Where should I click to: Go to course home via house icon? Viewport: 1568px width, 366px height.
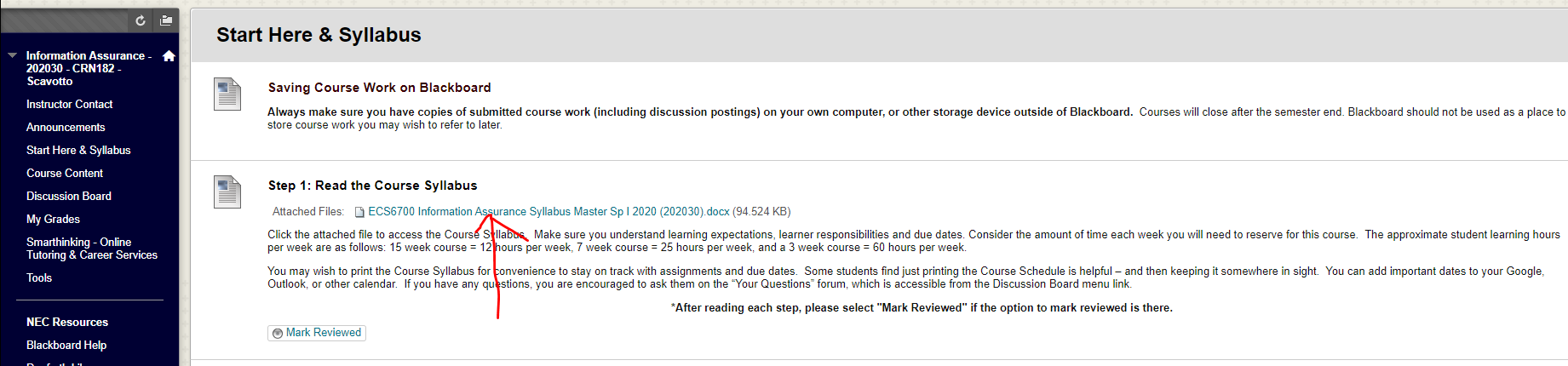pyautogui.click(x=169, y=56)
